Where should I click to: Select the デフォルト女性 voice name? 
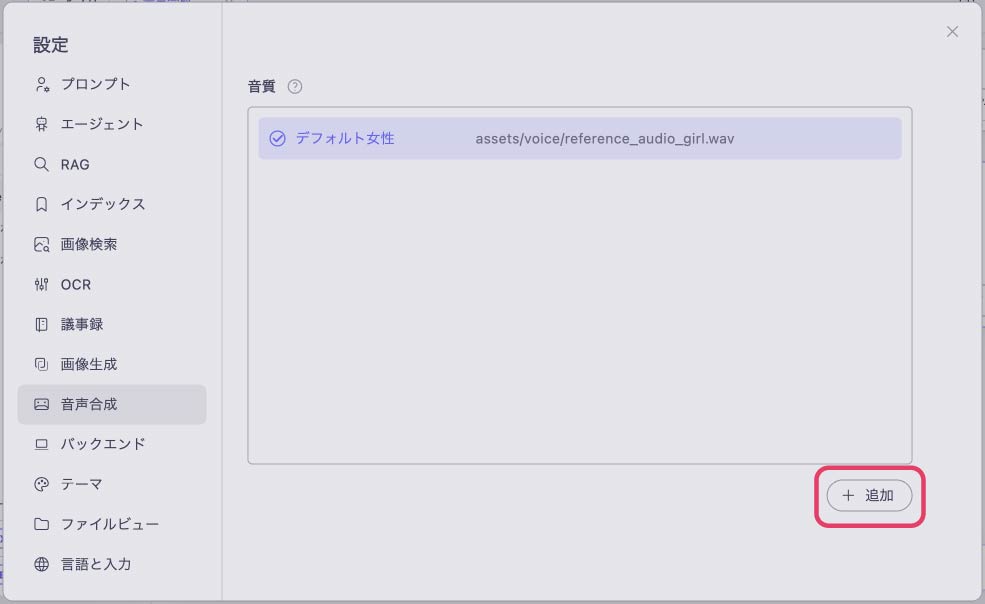pos(345,138)
